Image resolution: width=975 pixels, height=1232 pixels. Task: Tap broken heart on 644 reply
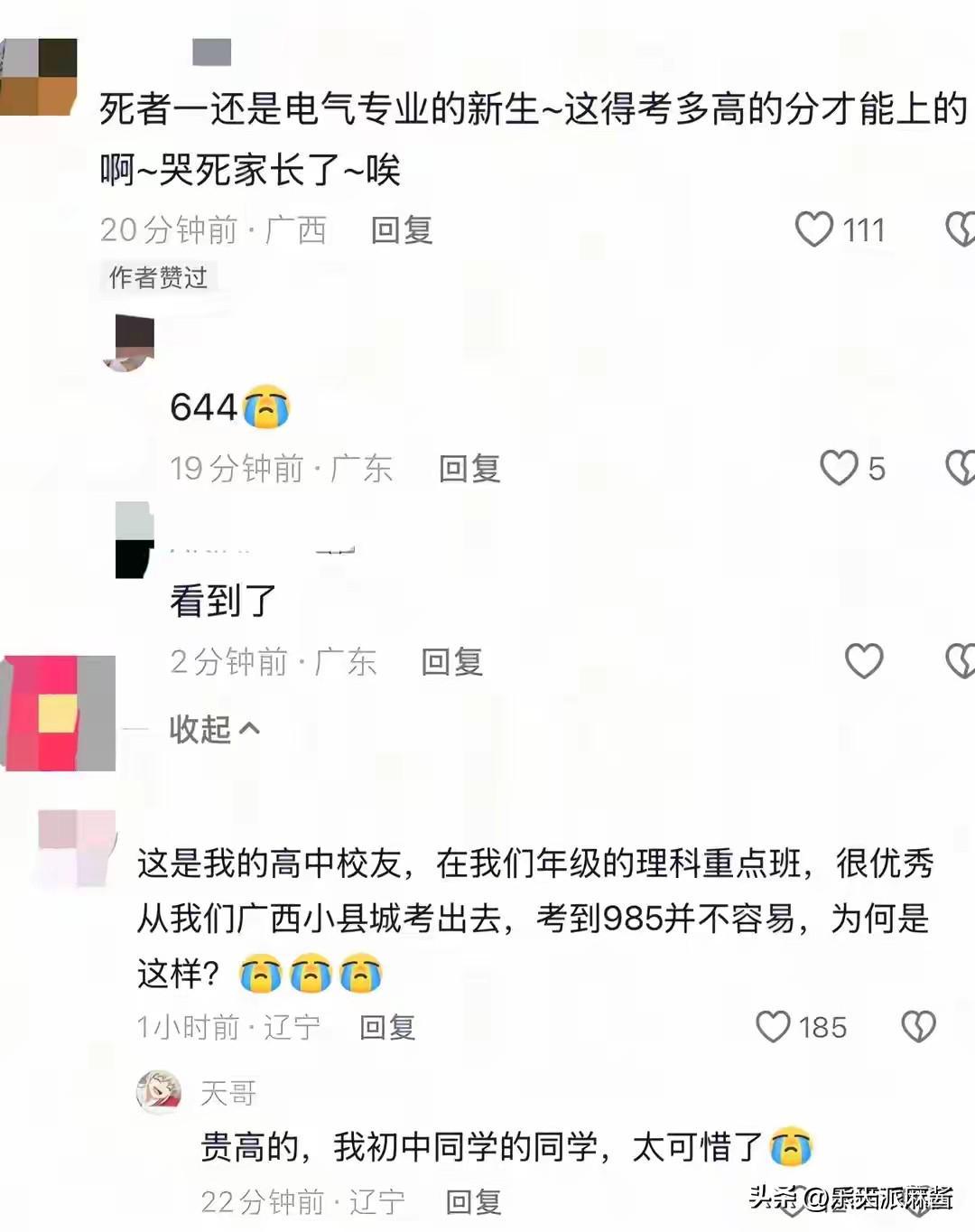pyautogui.click(x=961, y=468)
